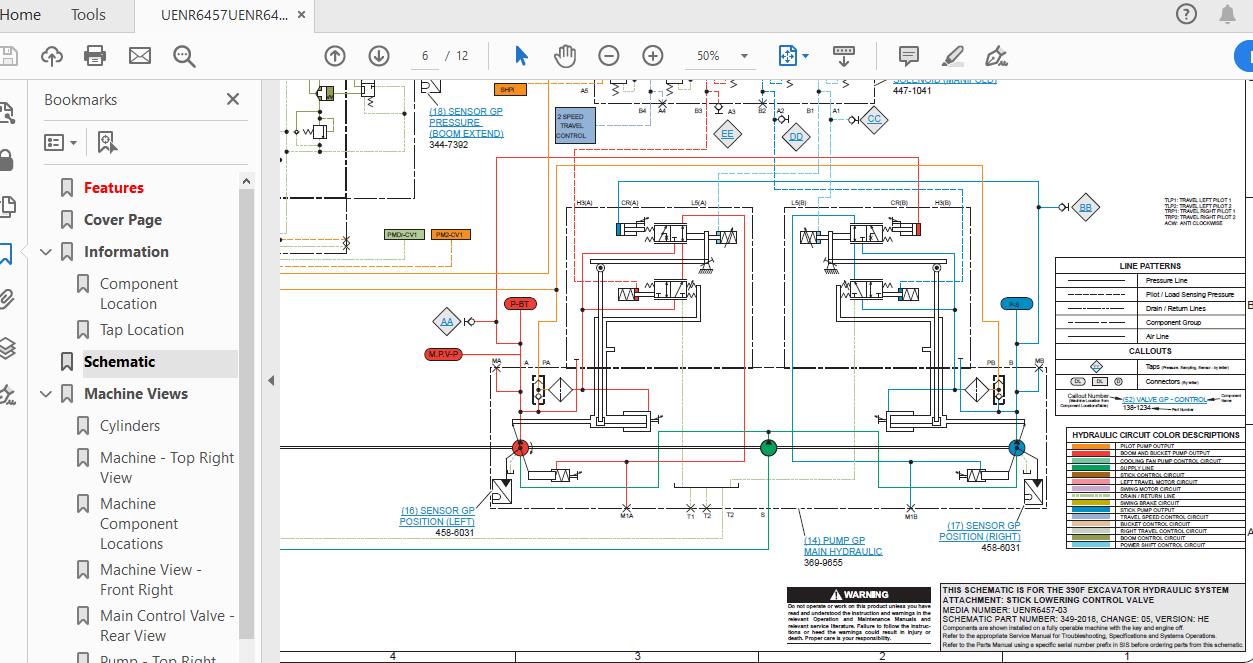Image resolution: width=1253 pixels, height=663 pixels.
Task: Click the EE tap diamond symbol
Action: pos(727,134)
